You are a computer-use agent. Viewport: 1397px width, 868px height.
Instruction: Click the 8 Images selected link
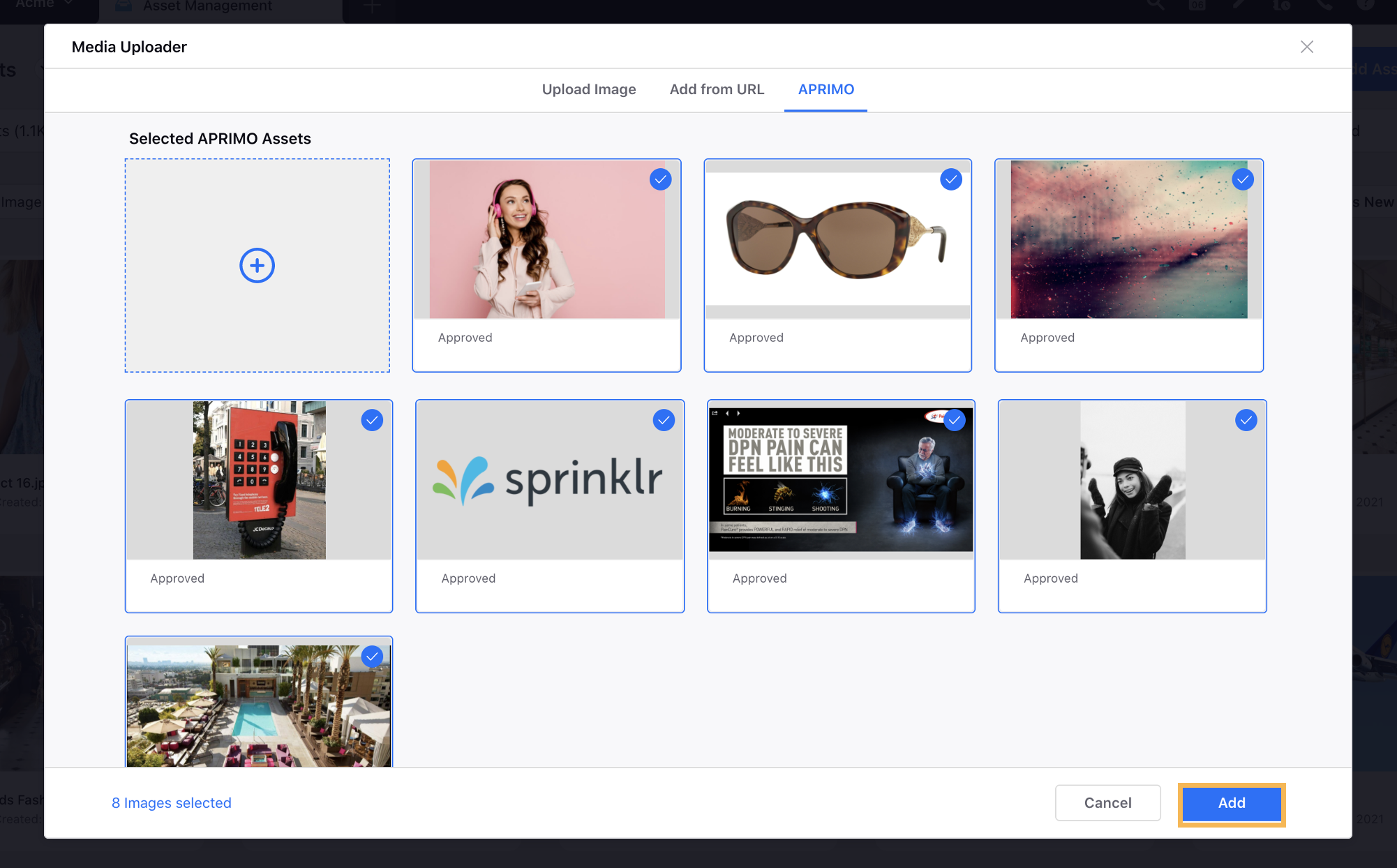coord(172,803)
